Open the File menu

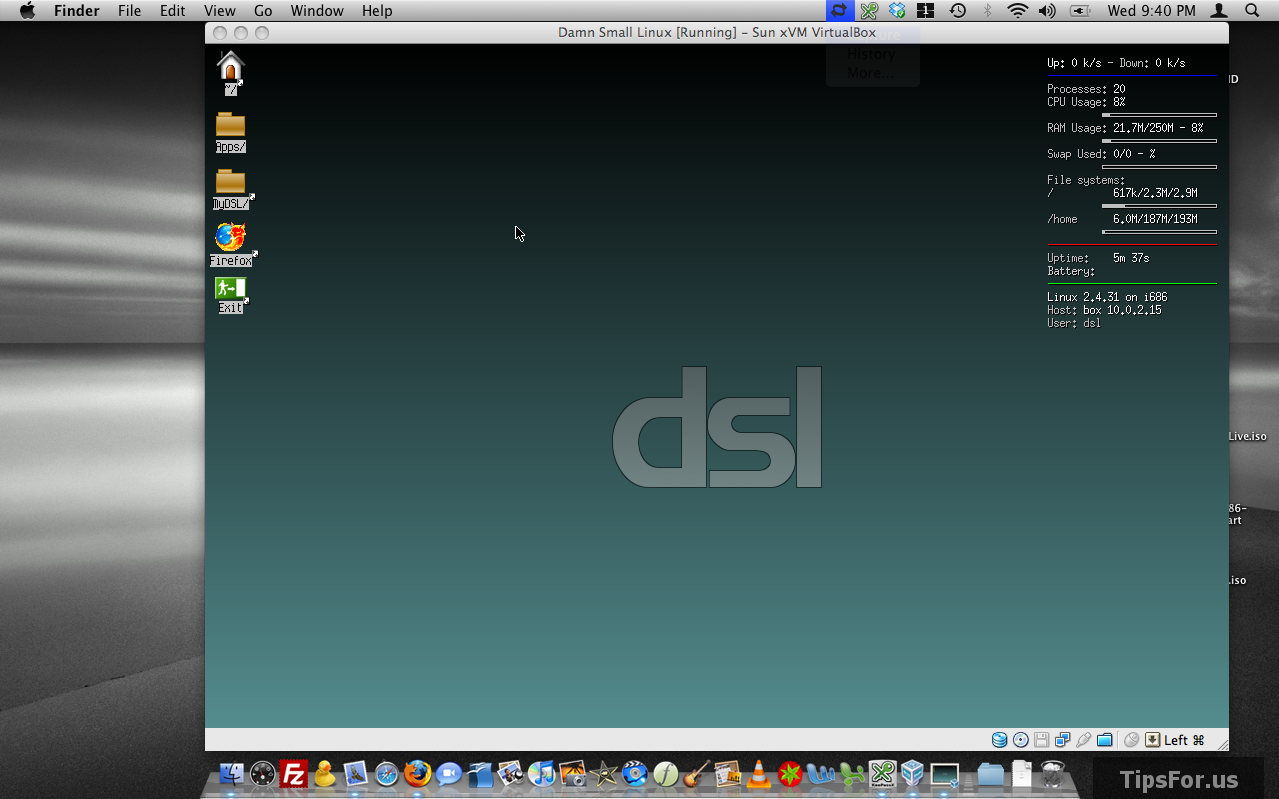(129, 11)
